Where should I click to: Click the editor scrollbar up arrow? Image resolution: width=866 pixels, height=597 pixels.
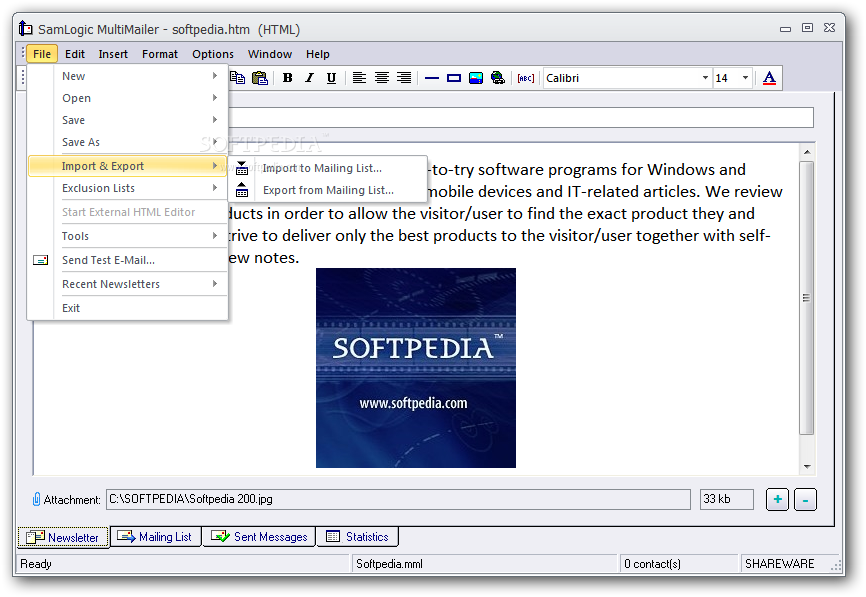[x=807, y=152]
